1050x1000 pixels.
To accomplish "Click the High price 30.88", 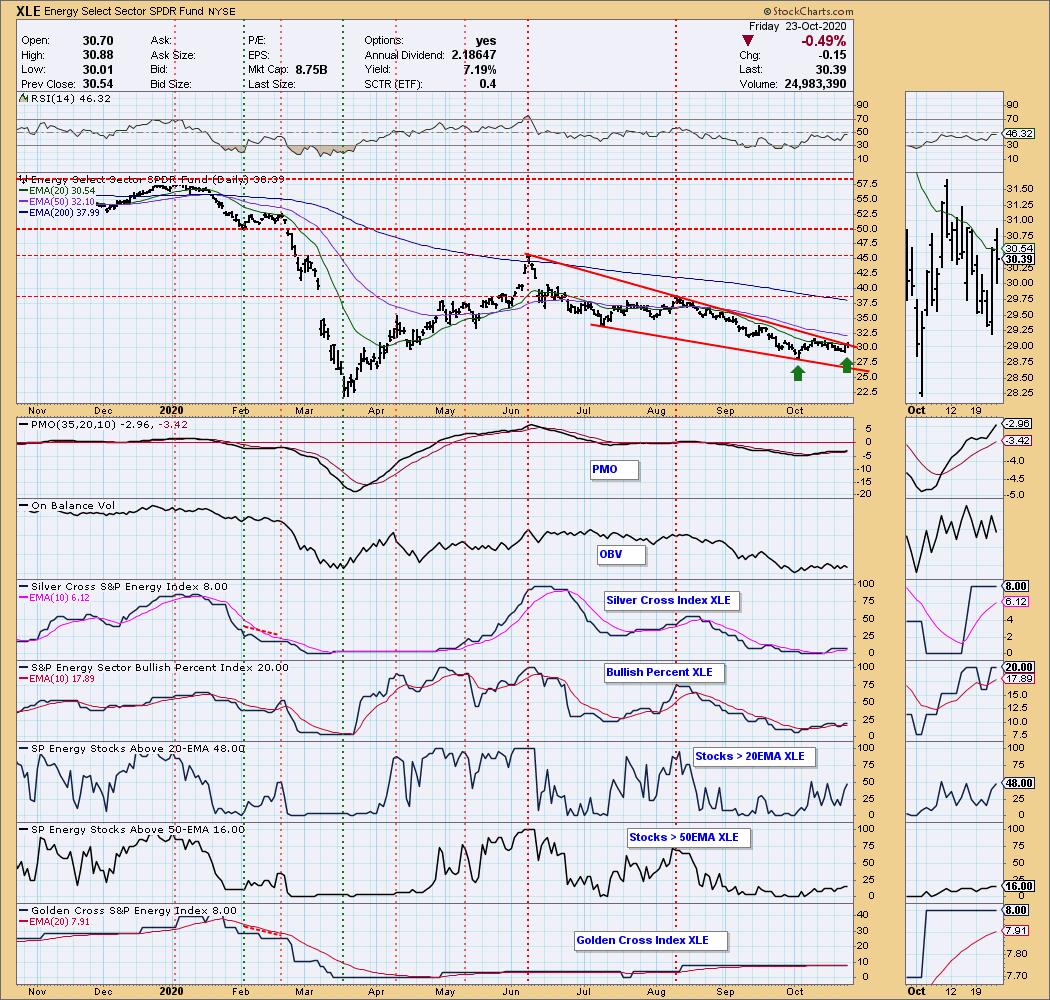I will (98, 55).
